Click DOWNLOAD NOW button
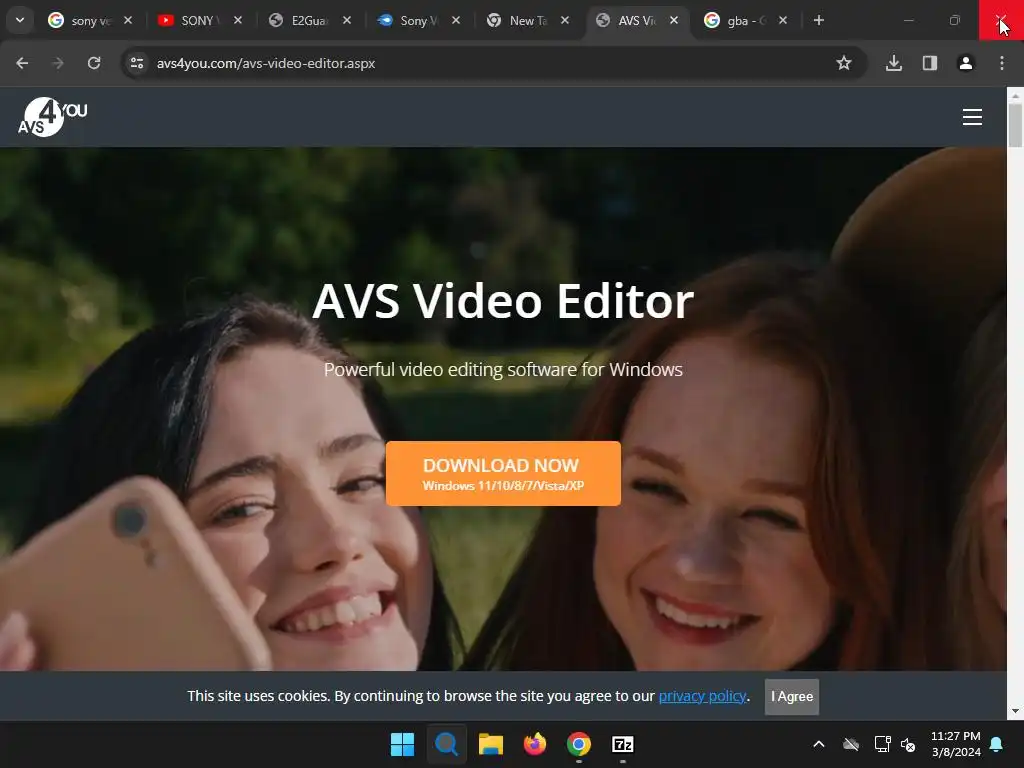The height and width of the screenshot is (768, 1024). click(x=503, y=473)
